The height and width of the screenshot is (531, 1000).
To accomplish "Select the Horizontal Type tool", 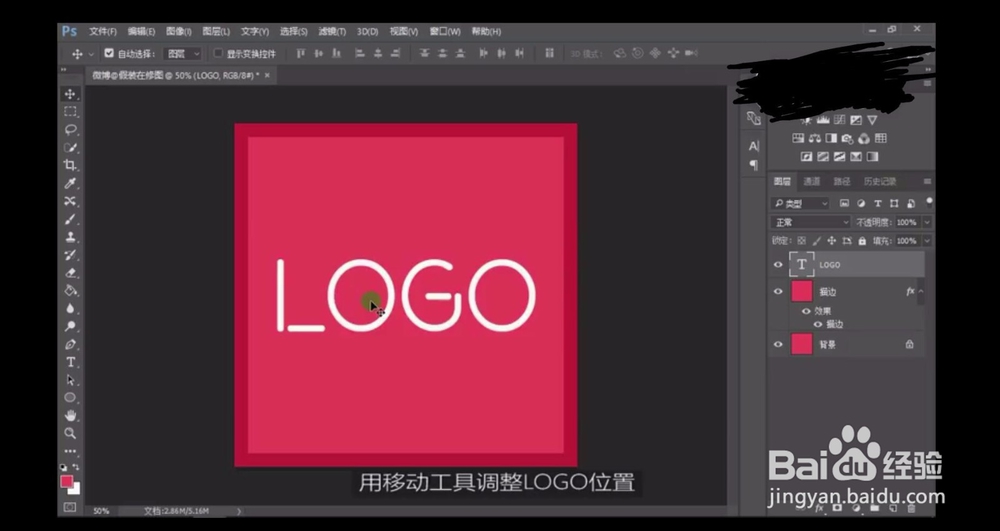I will 70,362.
